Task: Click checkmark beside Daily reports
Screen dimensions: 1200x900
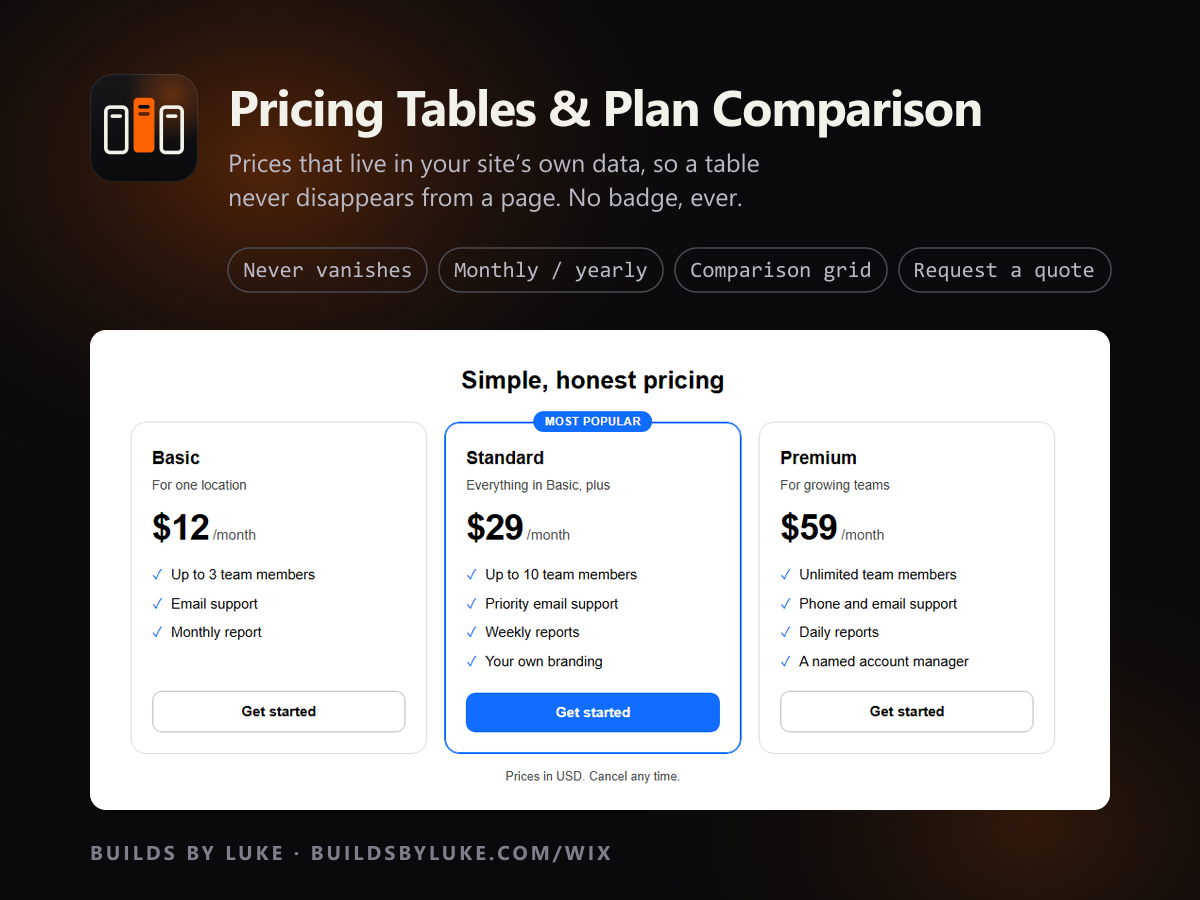Action: click(785, 633)
